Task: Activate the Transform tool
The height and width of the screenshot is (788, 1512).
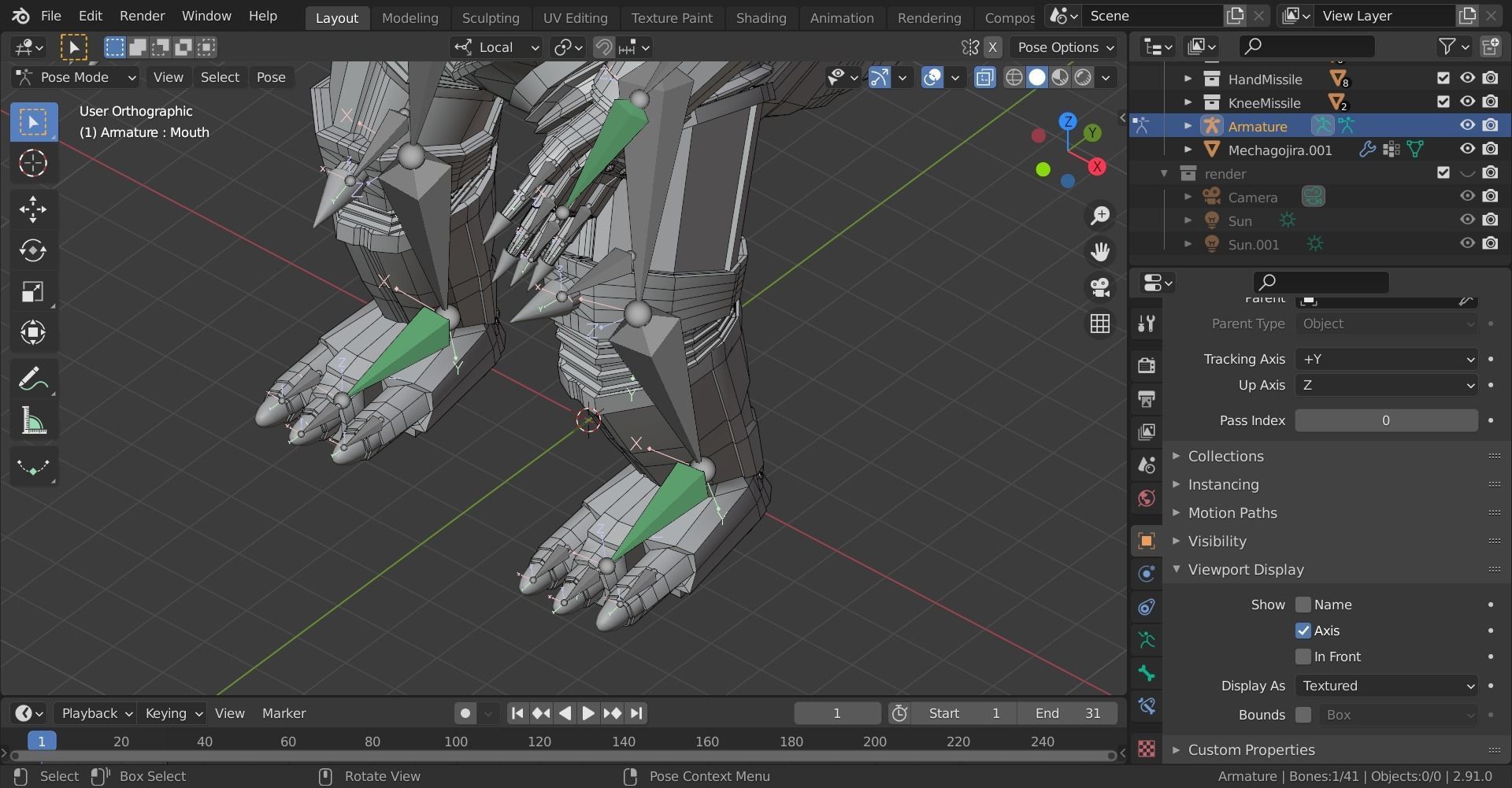Action: click(x=33, y=332)
